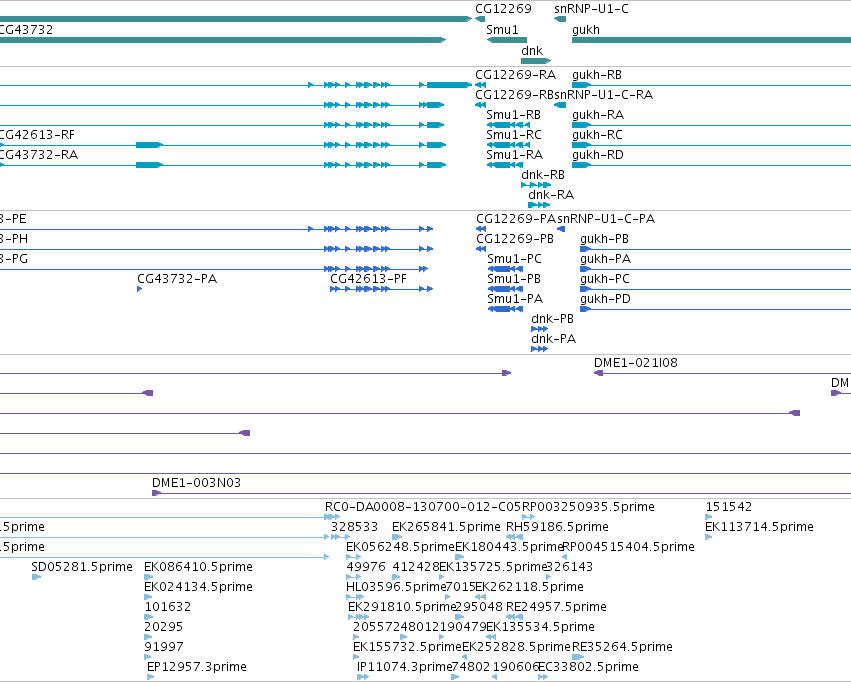
Task: Select the snRNP-U1-C-RA transcript label
Action: [604, 95]
